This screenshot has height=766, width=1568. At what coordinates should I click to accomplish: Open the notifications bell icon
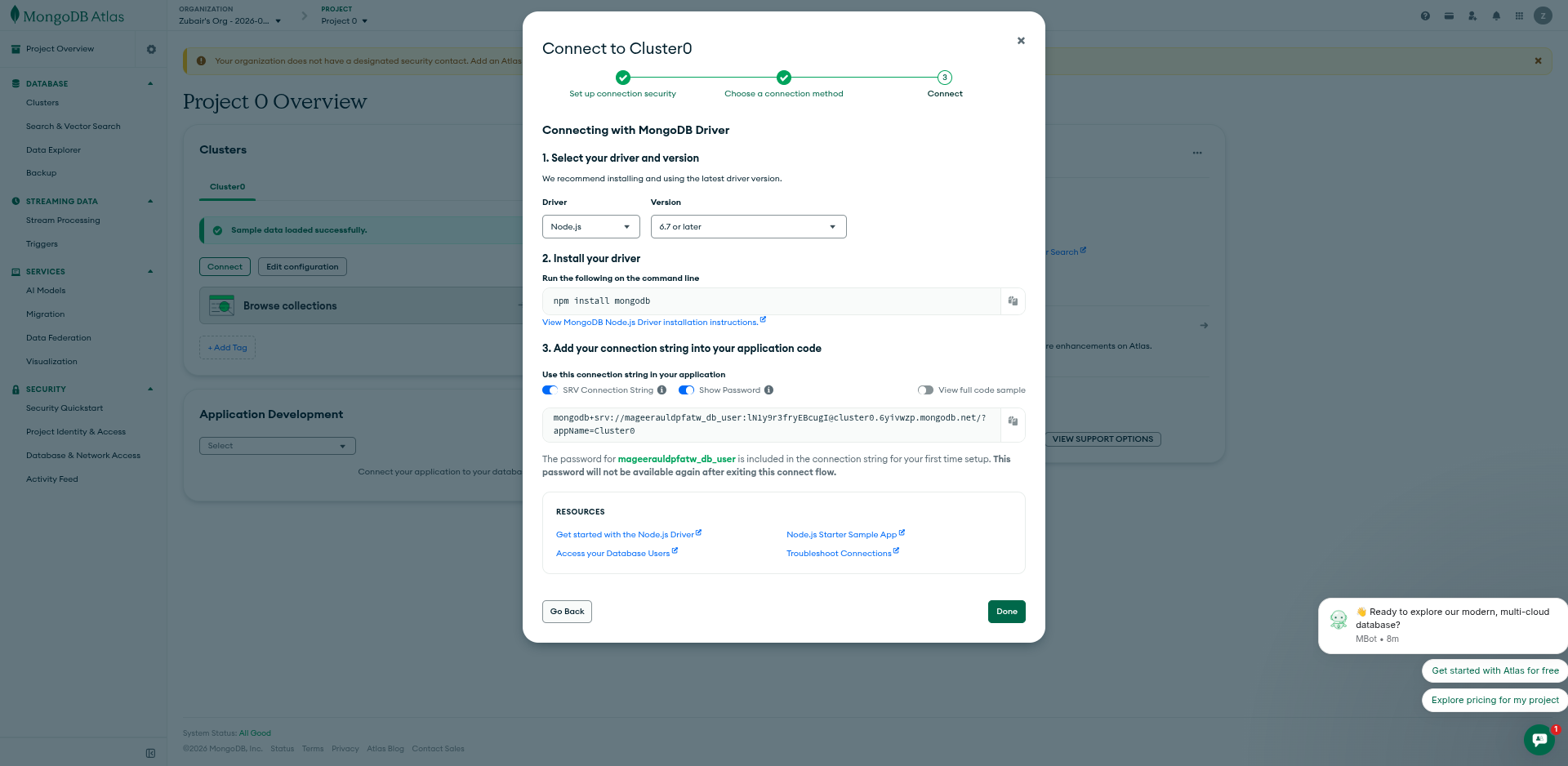(1496, 16)
